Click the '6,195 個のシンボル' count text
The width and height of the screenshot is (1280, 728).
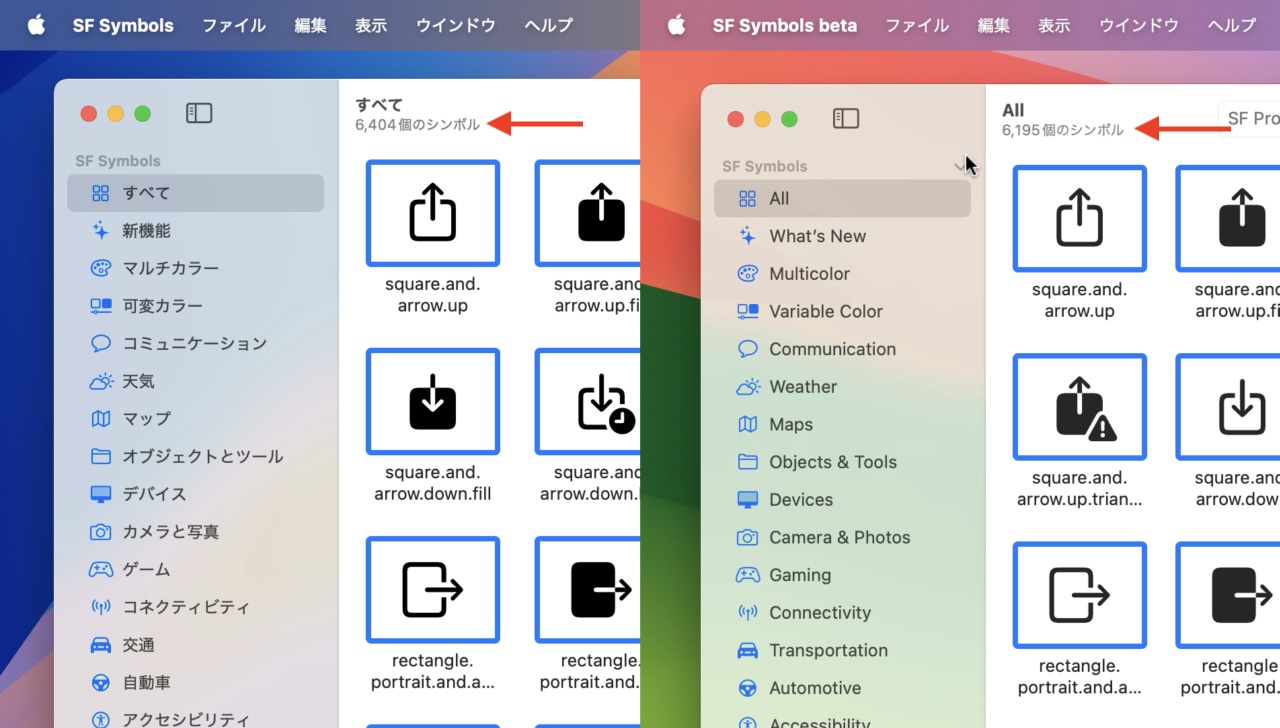pos(1063,130)
